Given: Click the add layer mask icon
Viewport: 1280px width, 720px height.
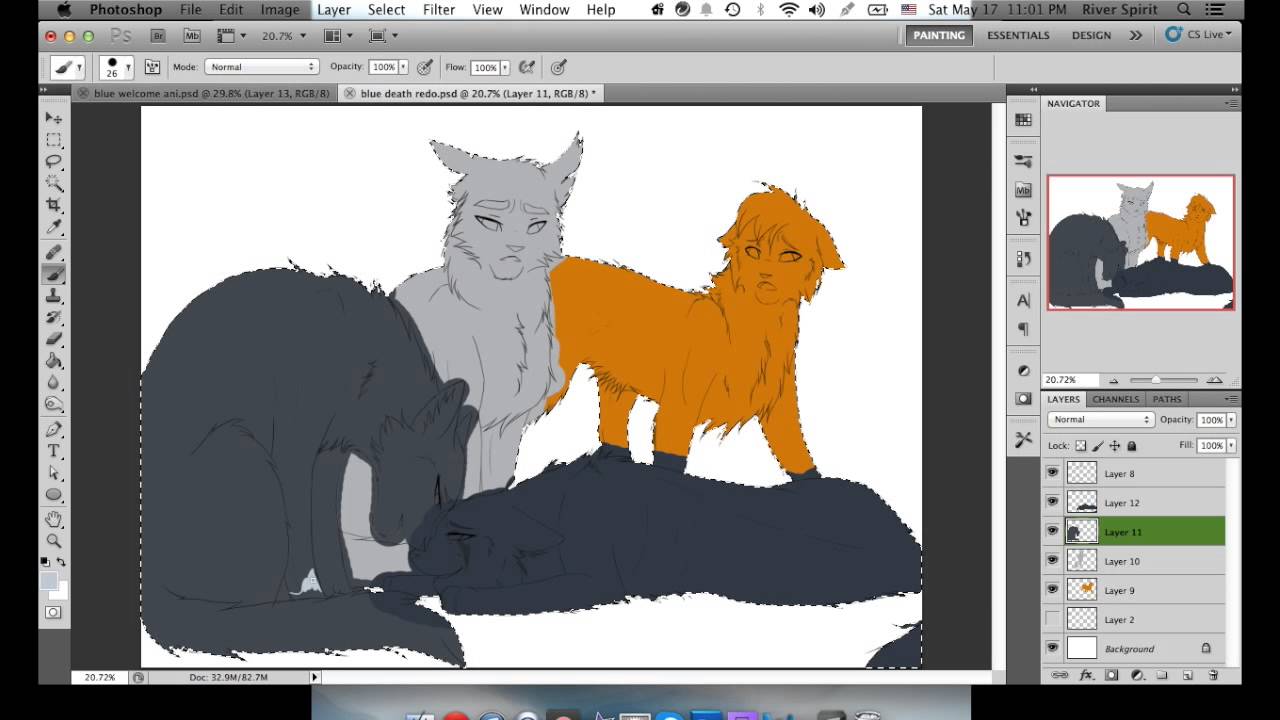Looking at the screenshot, I should click(1111, 676).
